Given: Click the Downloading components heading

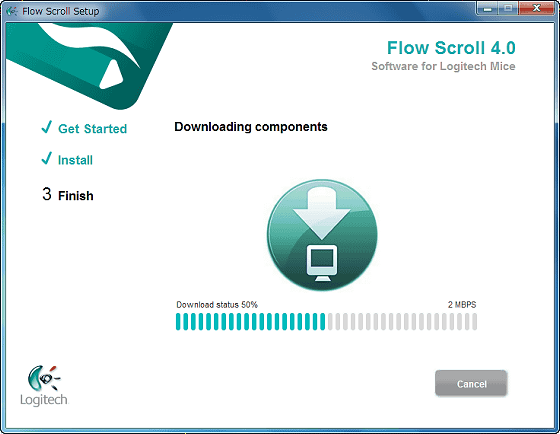Looking at the screenshot, I should click(251, 127).
